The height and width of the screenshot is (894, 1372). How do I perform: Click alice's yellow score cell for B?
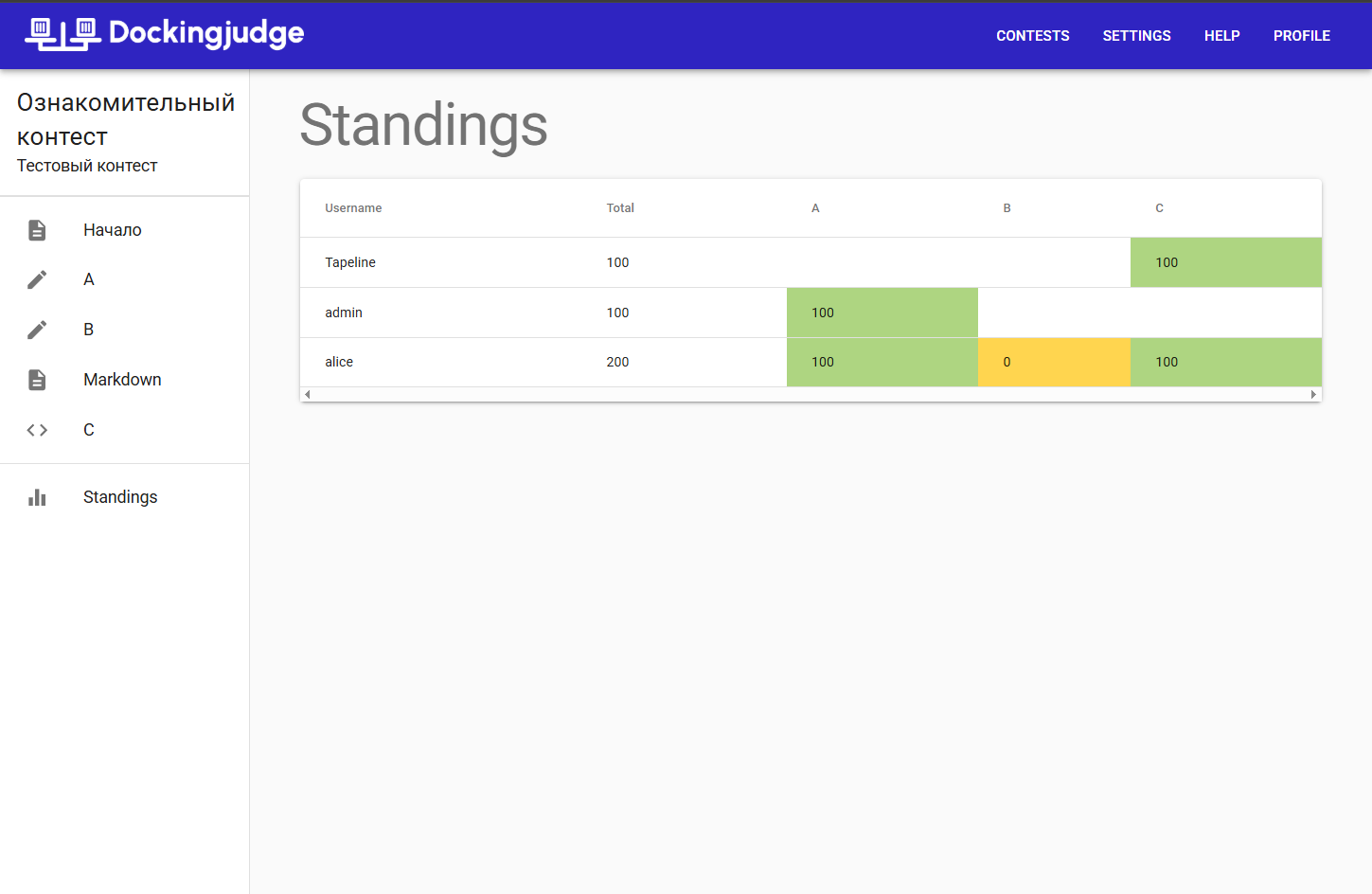click(x=1054, y=362)
